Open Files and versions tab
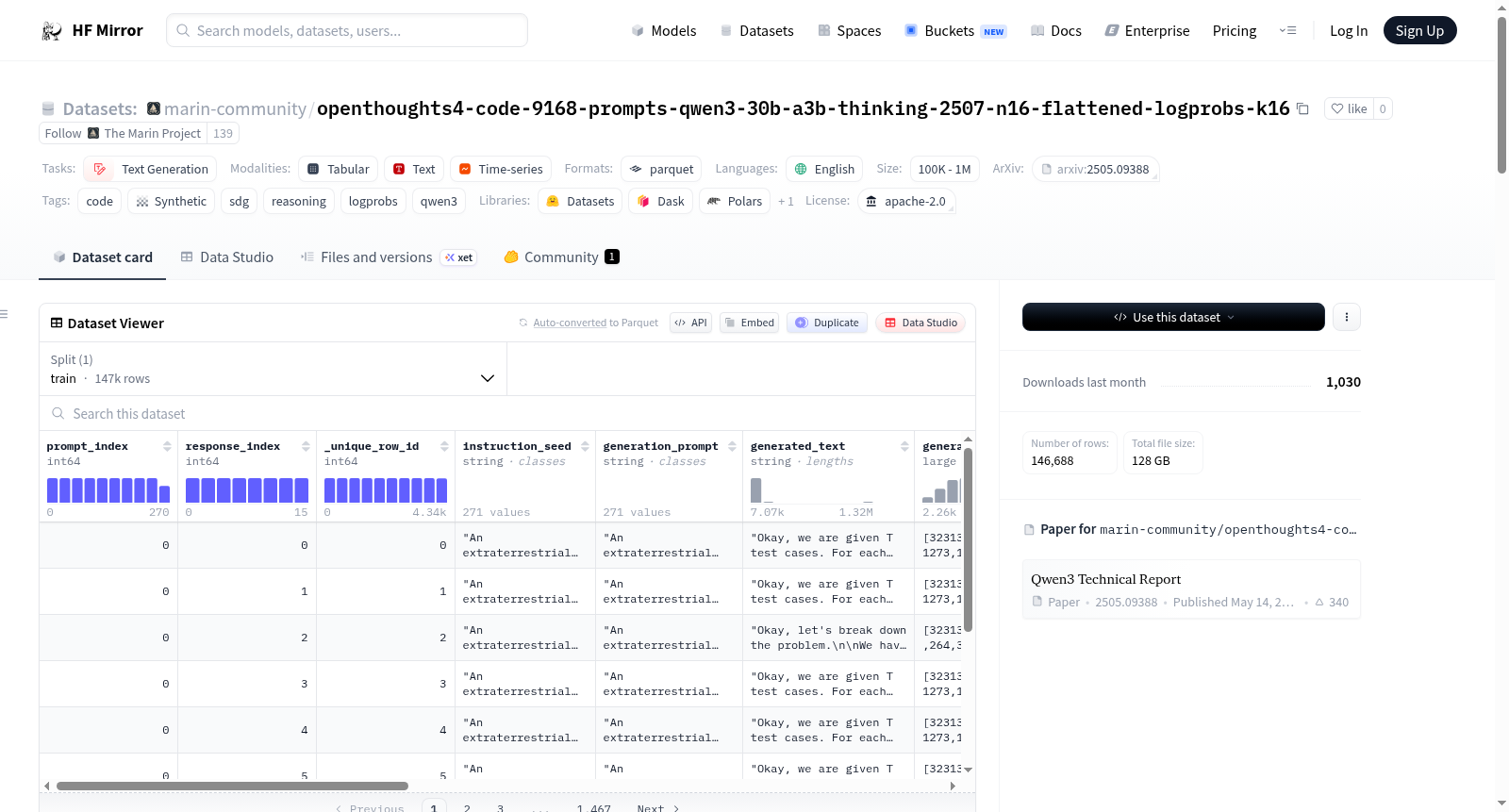The height and width of the screenshot is (812, 1509). [x=389, y=257]
